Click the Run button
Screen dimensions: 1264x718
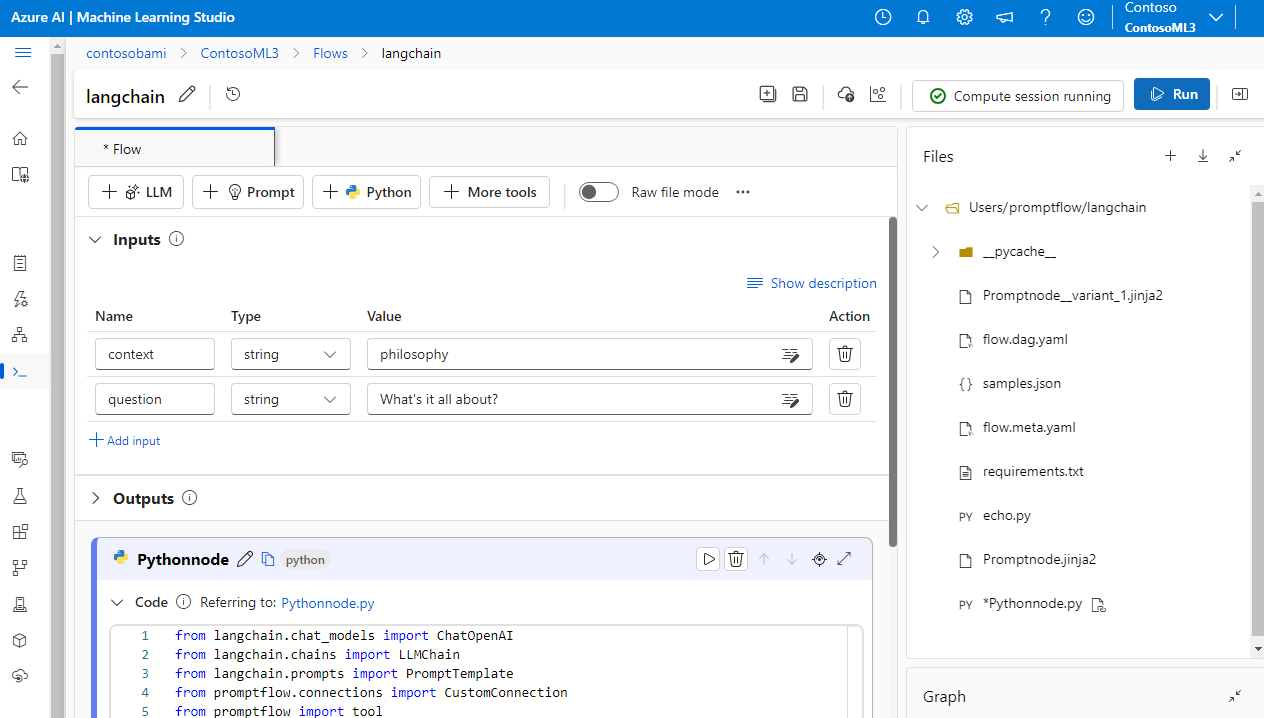coord(1171,93)
